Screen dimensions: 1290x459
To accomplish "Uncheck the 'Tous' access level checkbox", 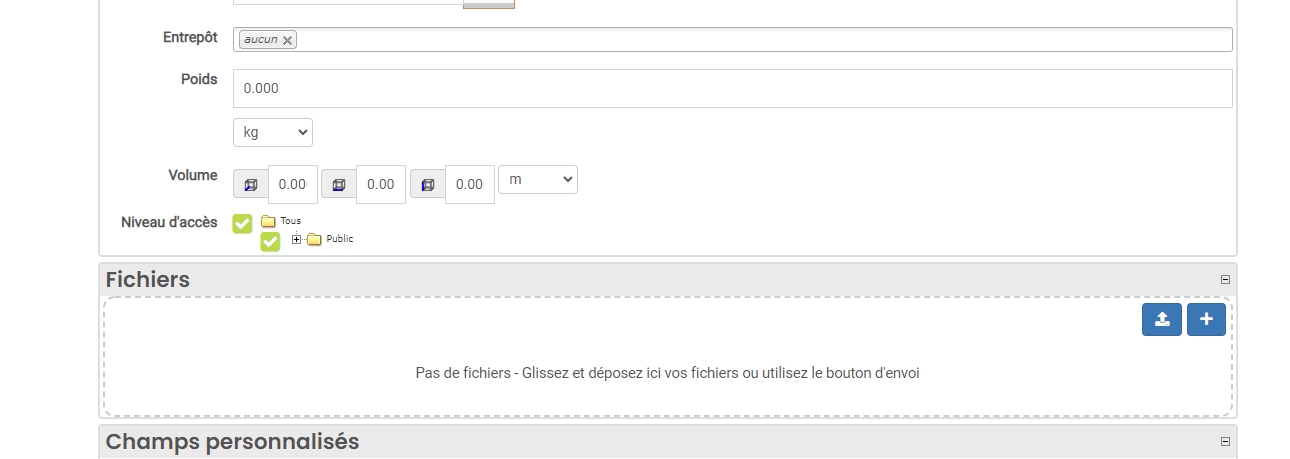I will click(242, 223).
